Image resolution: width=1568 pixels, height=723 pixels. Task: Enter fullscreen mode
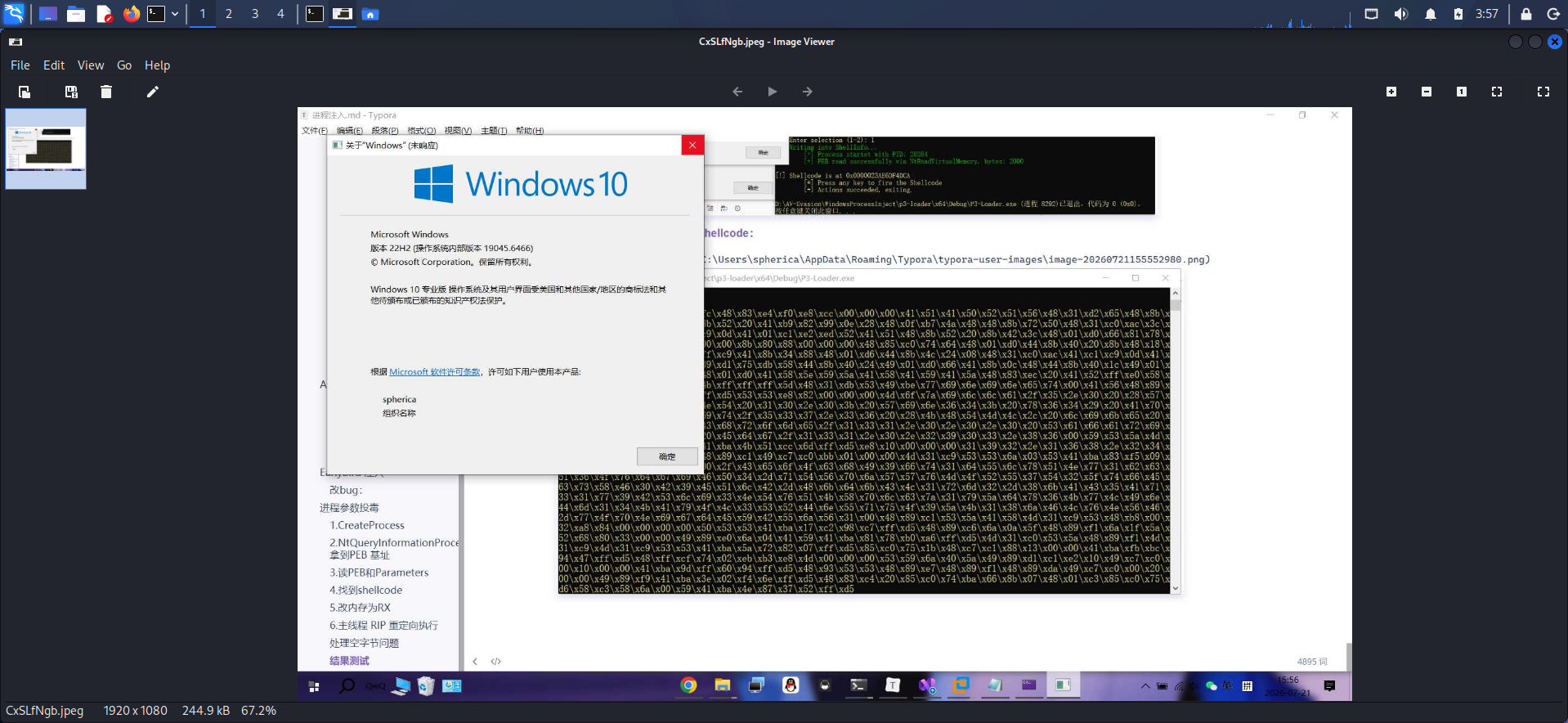point(1543,92)
